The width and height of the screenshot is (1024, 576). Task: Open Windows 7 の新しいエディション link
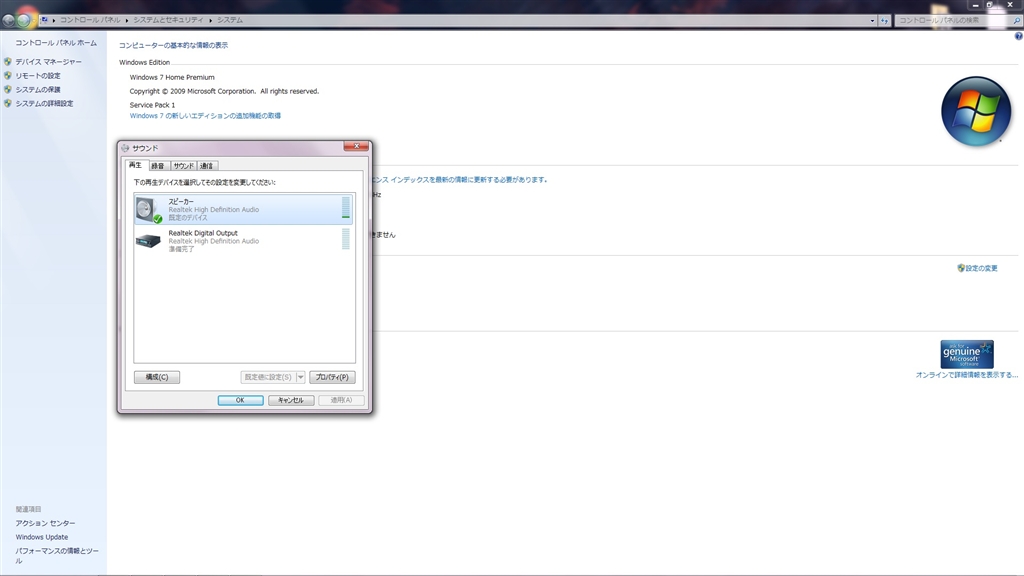[205, 116]
